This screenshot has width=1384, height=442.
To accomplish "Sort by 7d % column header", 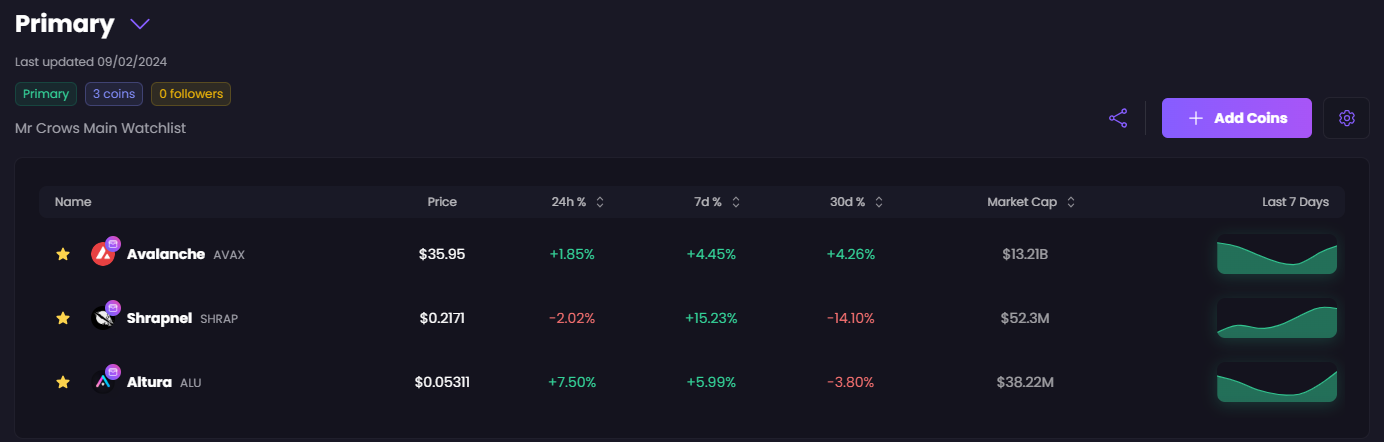I will click(708, 202).
